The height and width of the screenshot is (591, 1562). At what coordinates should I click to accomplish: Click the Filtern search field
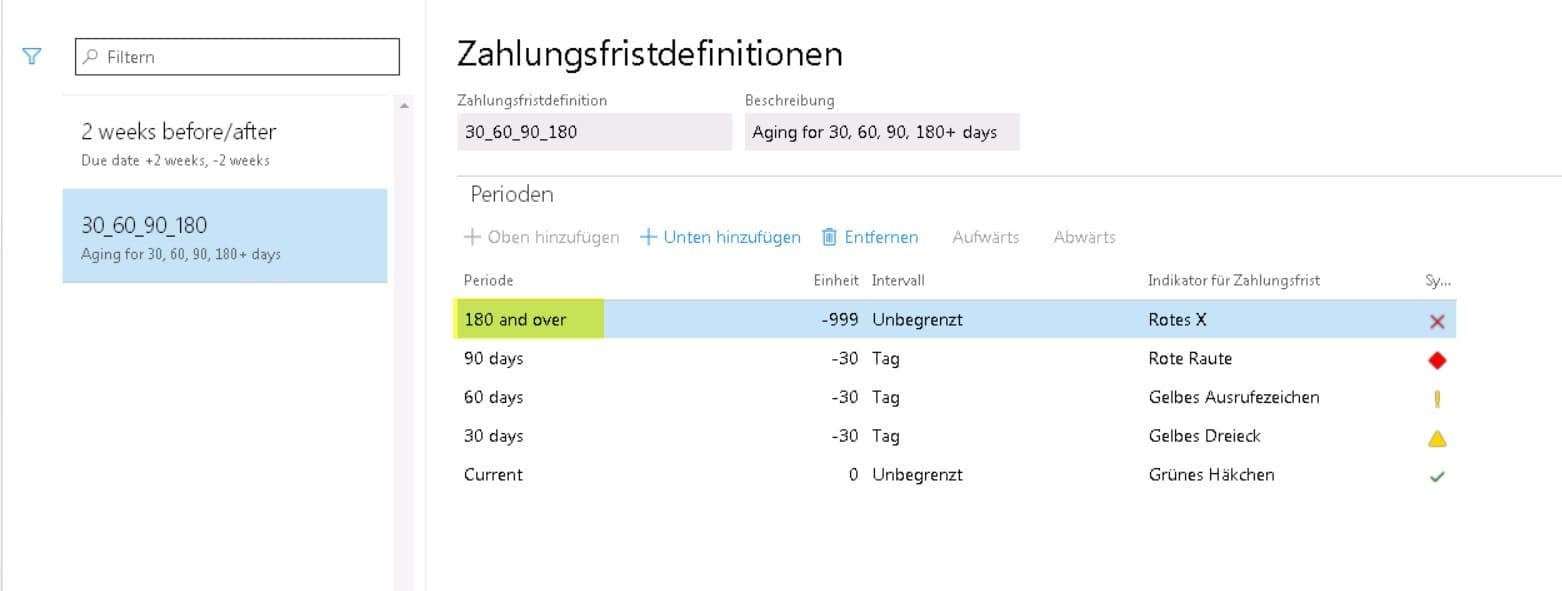click(237, 57)
